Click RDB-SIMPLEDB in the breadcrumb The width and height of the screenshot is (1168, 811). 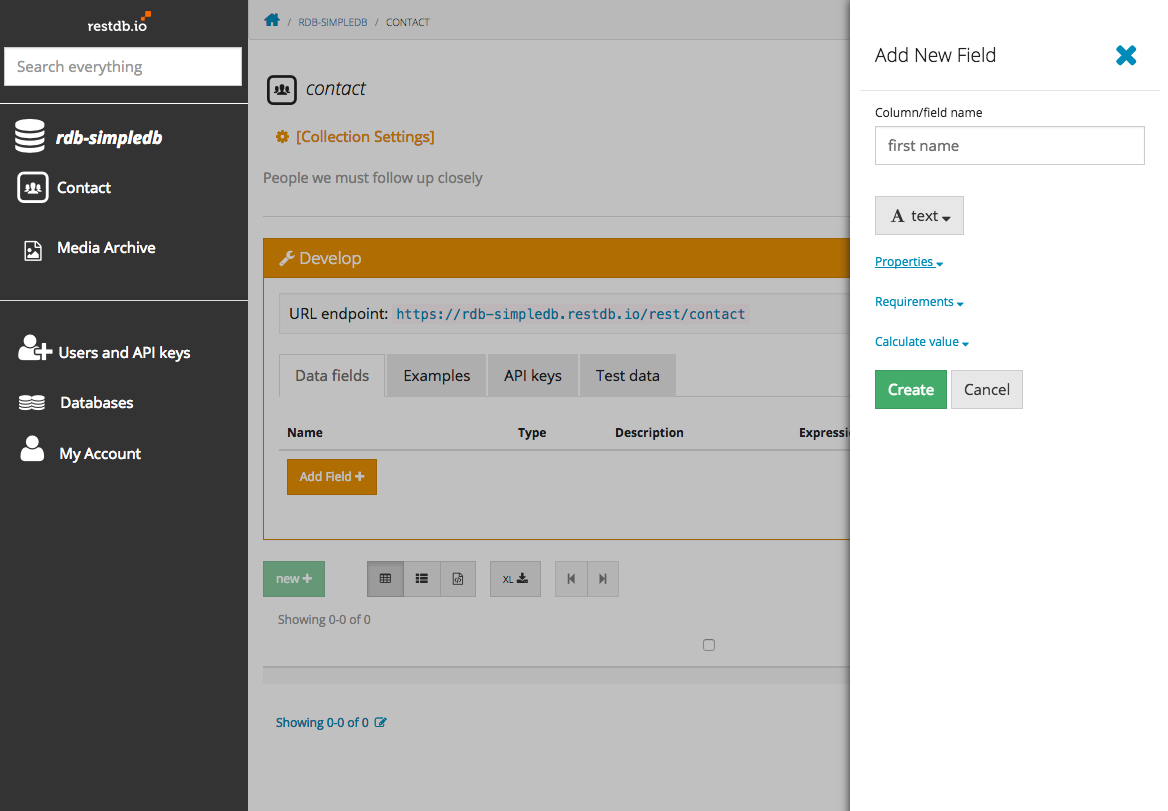(333, 22)
